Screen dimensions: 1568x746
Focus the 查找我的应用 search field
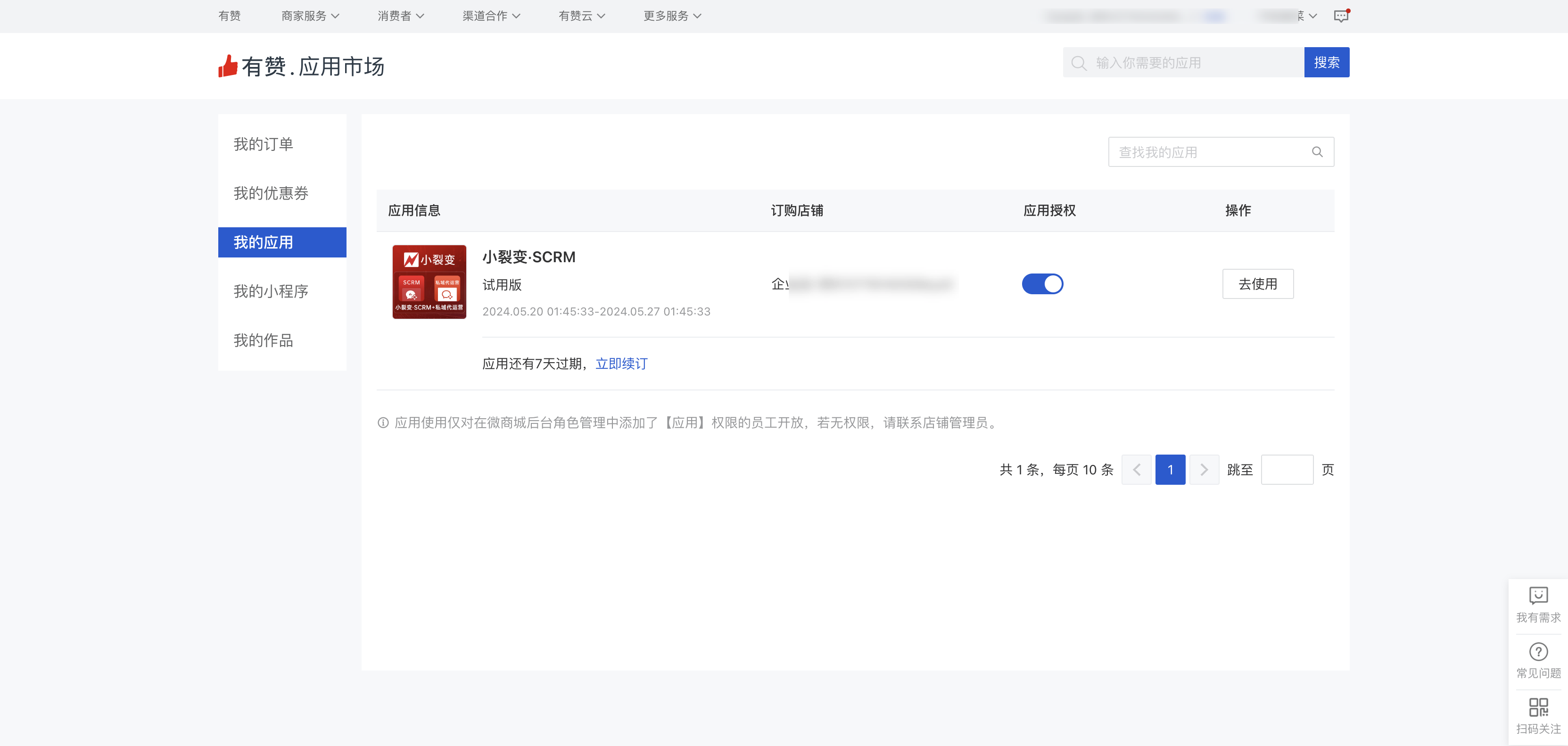pyautogui.click(x=1221, y=152)
